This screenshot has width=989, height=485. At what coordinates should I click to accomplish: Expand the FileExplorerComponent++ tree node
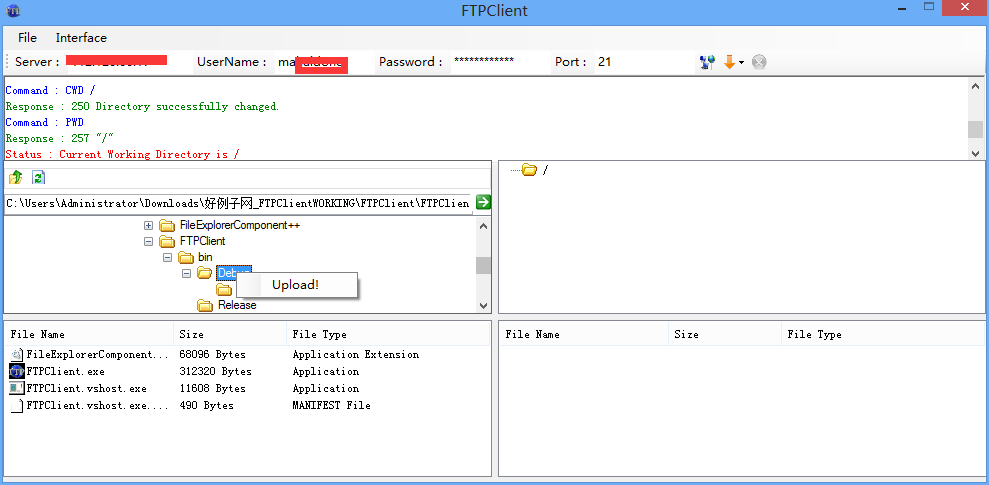tap(148, 225)
